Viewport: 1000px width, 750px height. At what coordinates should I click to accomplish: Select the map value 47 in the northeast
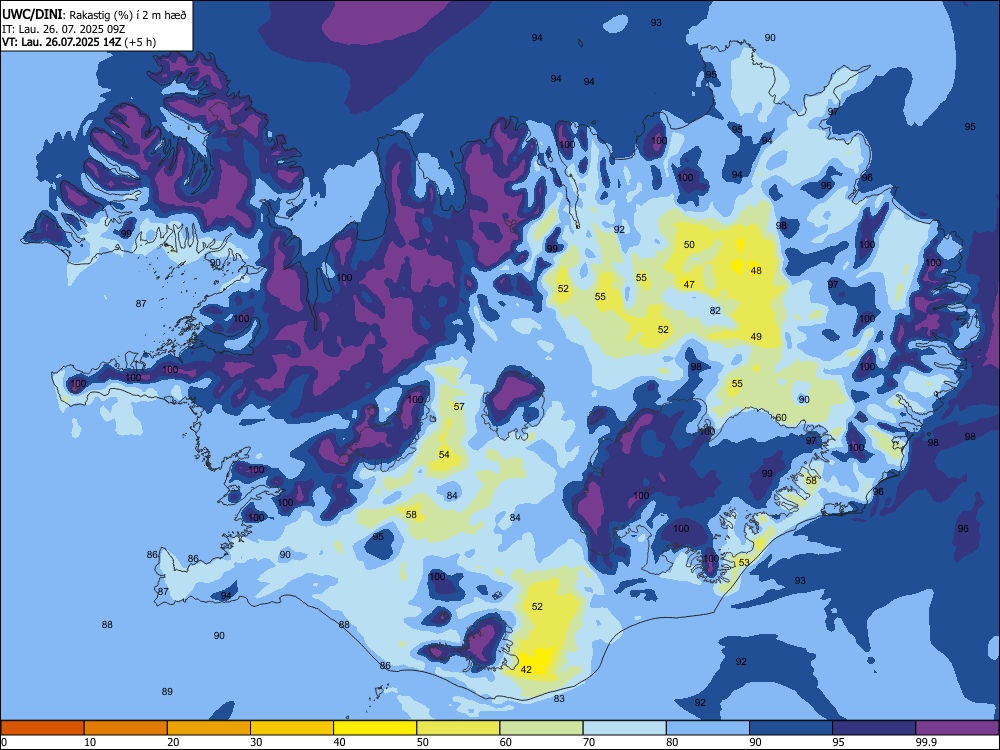tap(689, 284)
